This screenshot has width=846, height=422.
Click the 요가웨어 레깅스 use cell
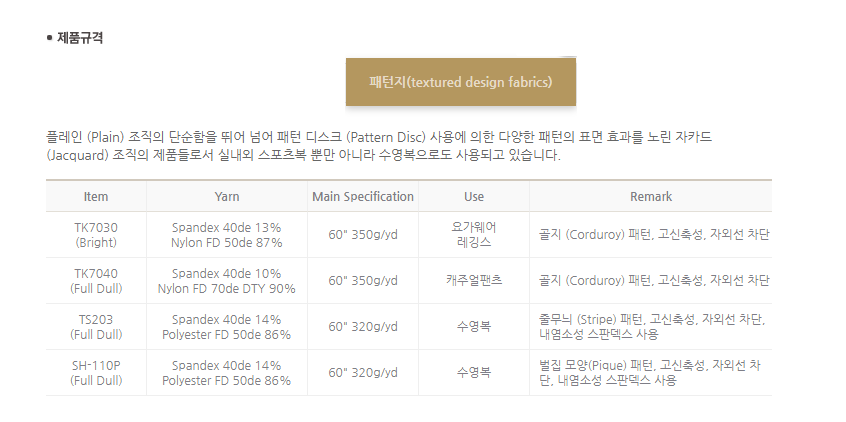[x=474, y=235]
